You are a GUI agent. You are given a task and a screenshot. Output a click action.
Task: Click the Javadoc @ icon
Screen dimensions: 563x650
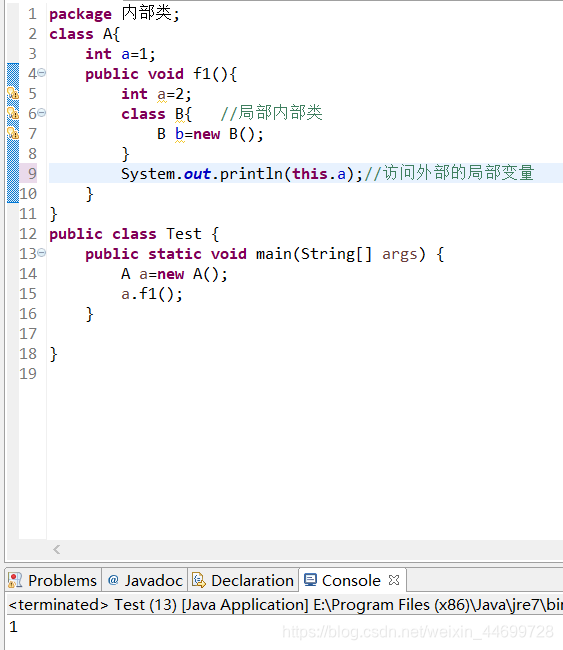click(x=113, y=580)
